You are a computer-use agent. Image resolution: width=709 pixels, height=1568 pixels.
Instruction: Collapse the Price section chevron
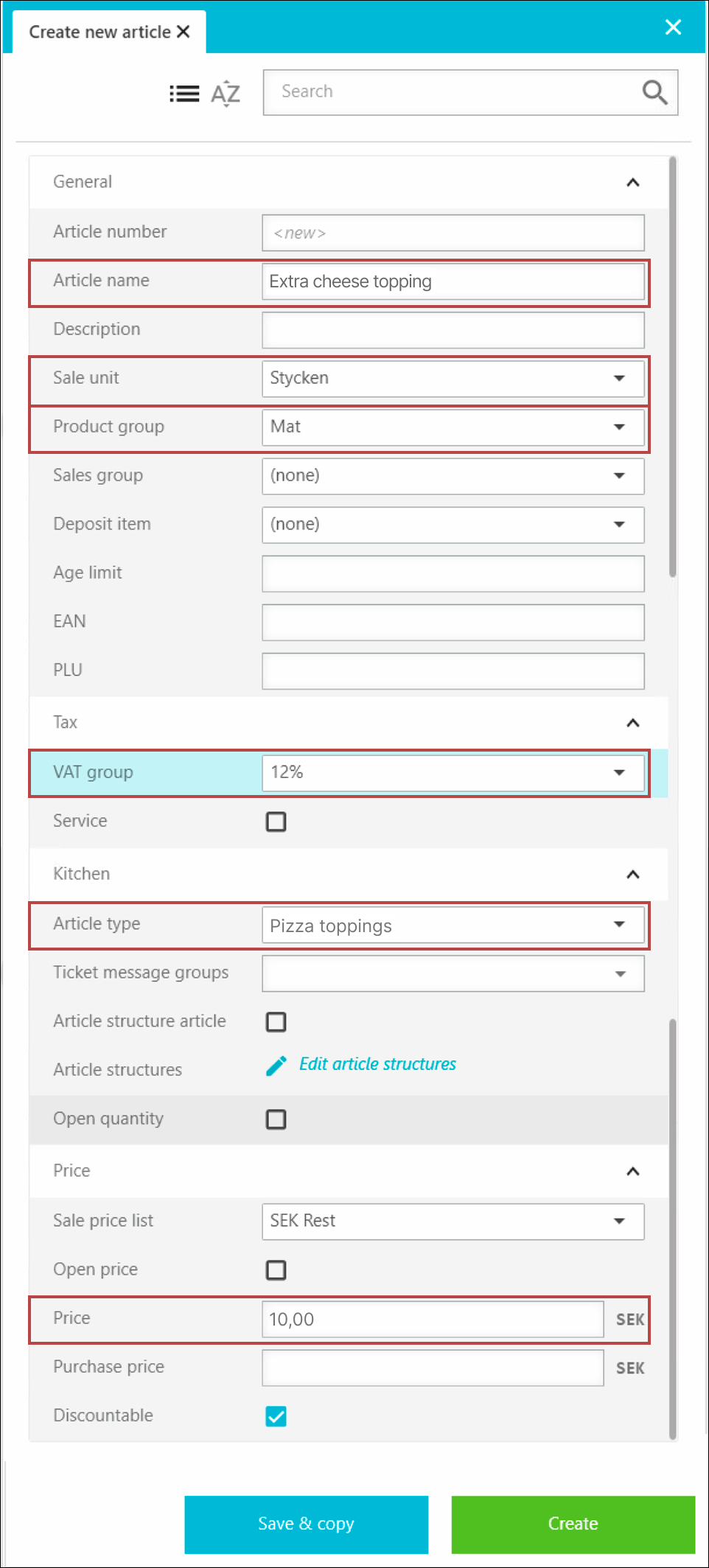point(632,1172)
